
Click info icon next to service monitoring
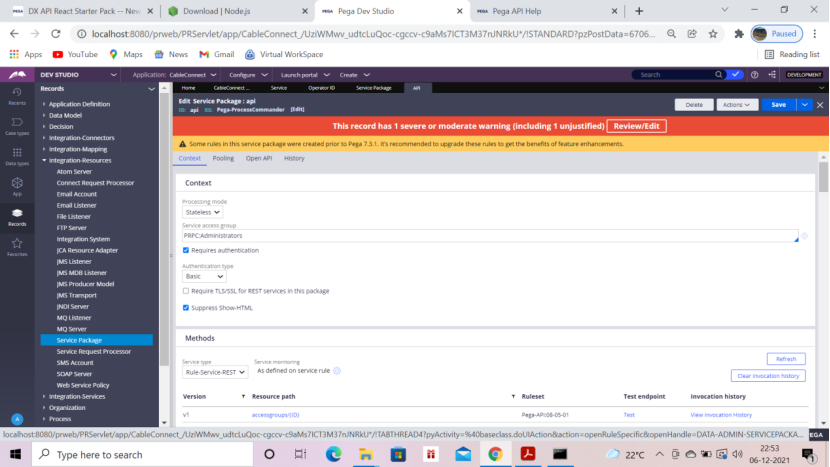tap(337, 371)
